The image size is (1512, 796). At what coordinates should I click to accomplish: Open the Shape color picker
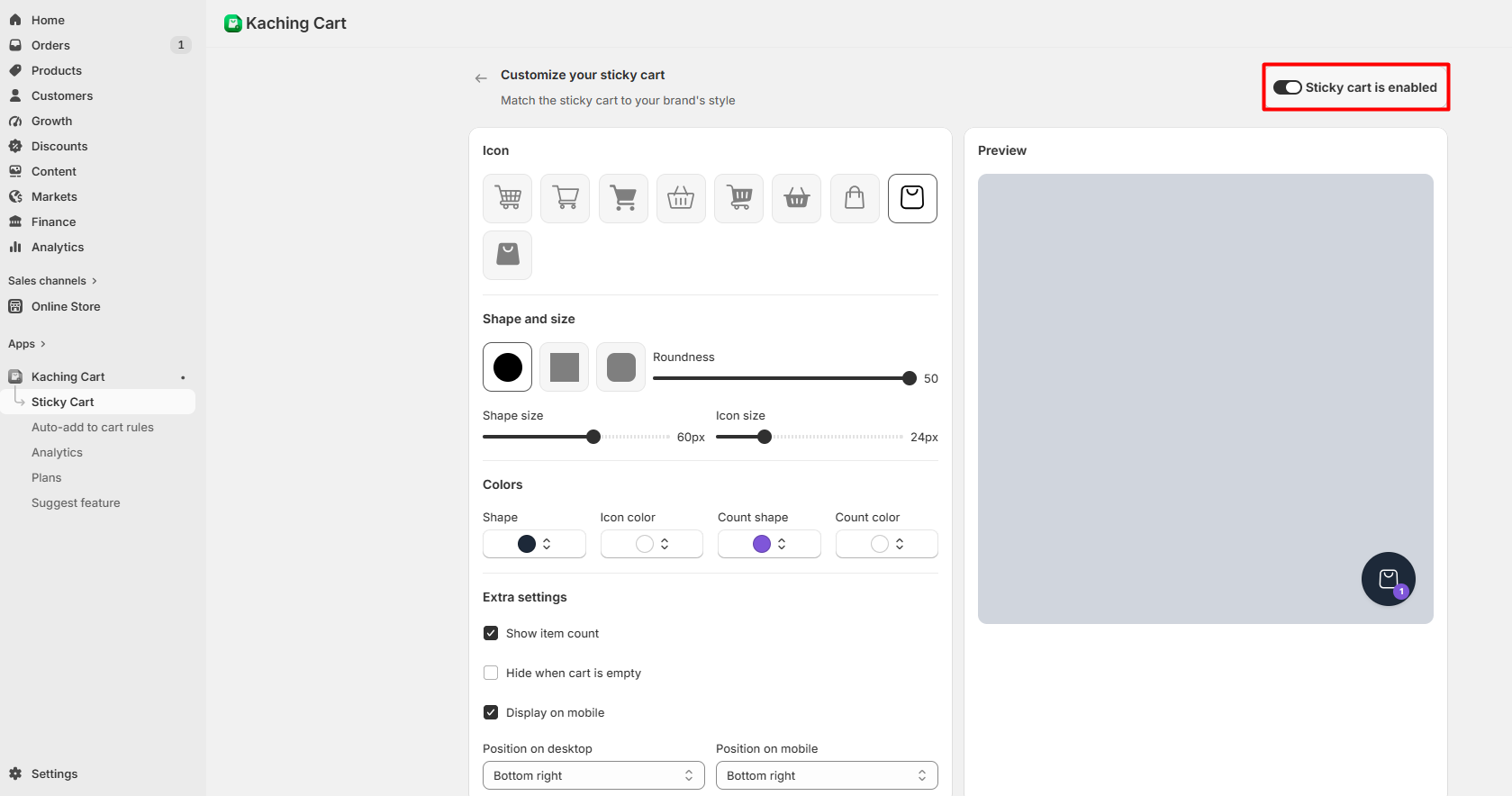[534, 544]
